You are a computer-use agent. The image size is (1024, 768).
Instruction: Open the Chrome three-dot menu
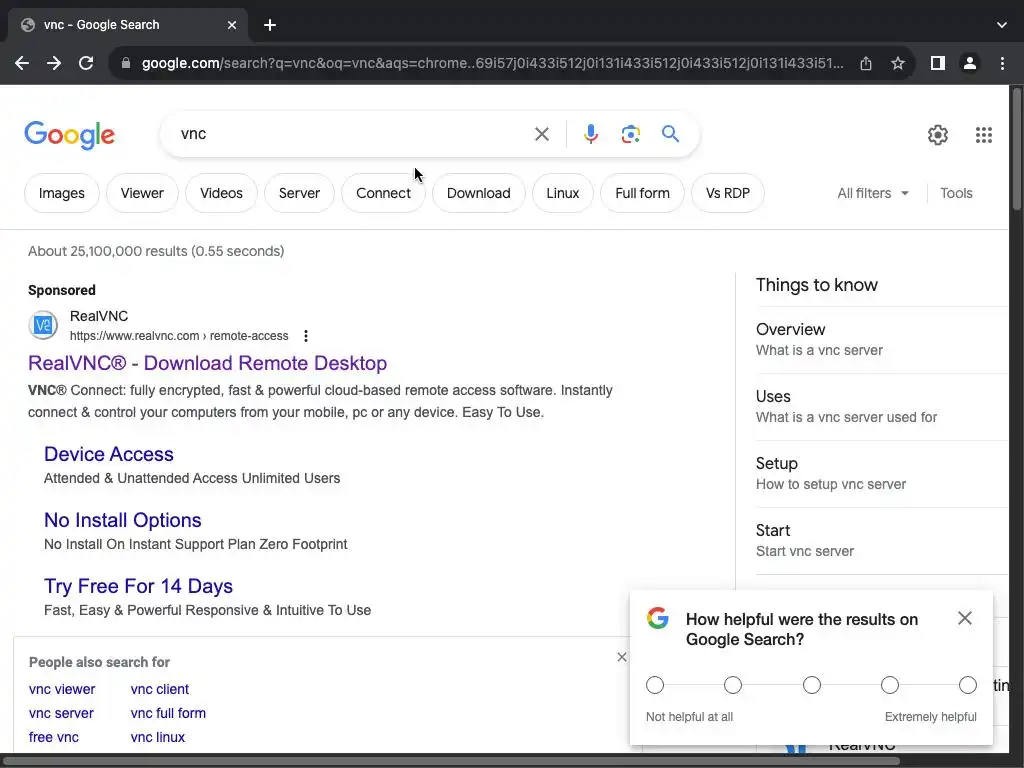[x=1002, y=63]
